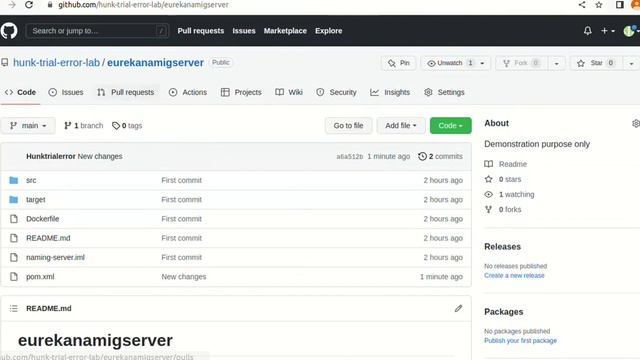Click the Go to file button
Viewport: 640px width, 360px height.
point(349,126)
